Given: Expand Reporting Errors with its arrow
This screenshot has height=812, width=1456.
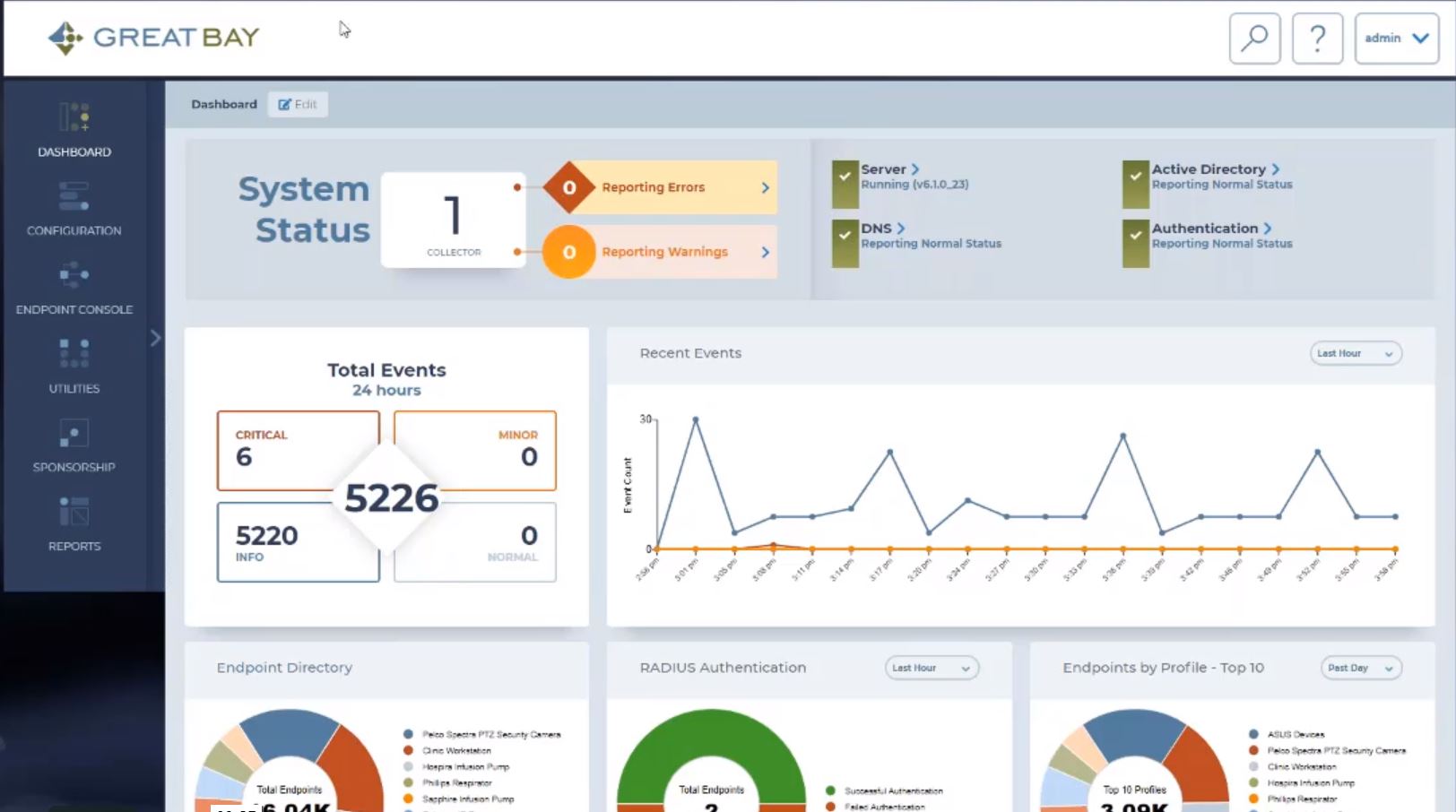Looking at the screenshot, I should click(765, 187).
